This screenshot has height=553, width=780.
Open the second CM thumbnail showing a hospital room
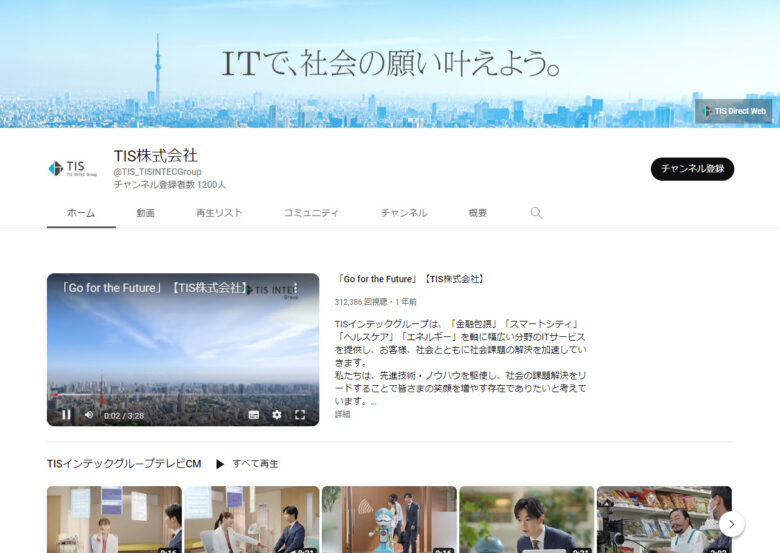click(252, 520)
